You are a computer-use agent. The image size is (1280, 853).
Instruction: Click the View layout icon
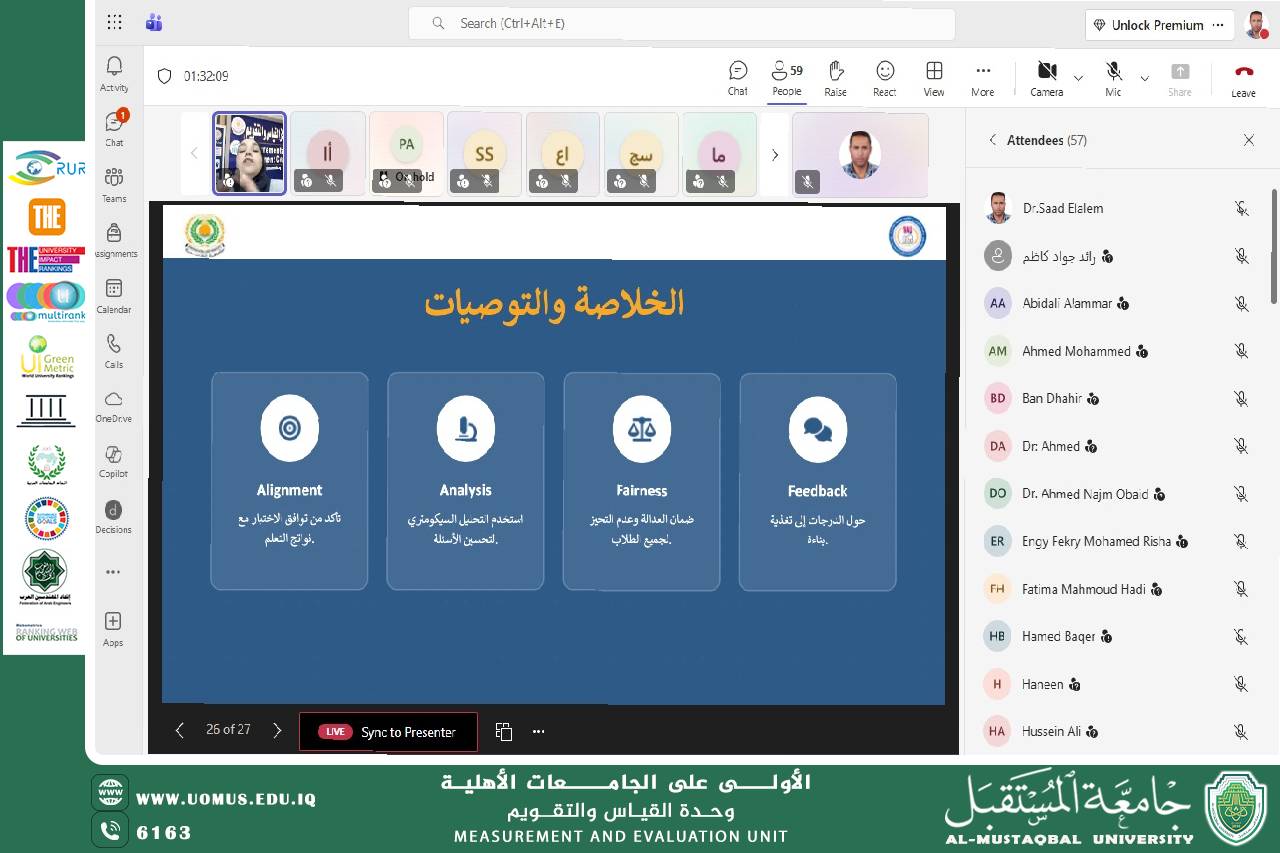point(934,78)
